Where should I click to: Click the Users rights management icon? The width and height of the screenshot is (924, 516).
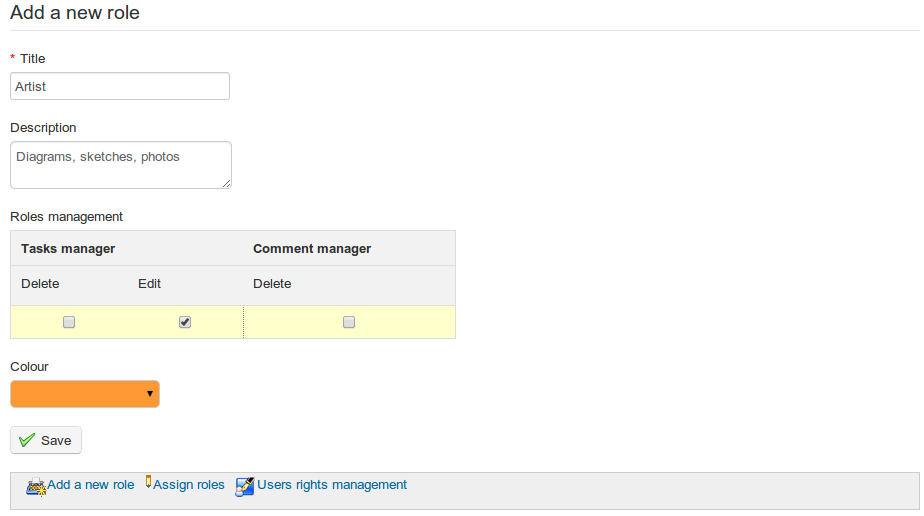(245, 487)
